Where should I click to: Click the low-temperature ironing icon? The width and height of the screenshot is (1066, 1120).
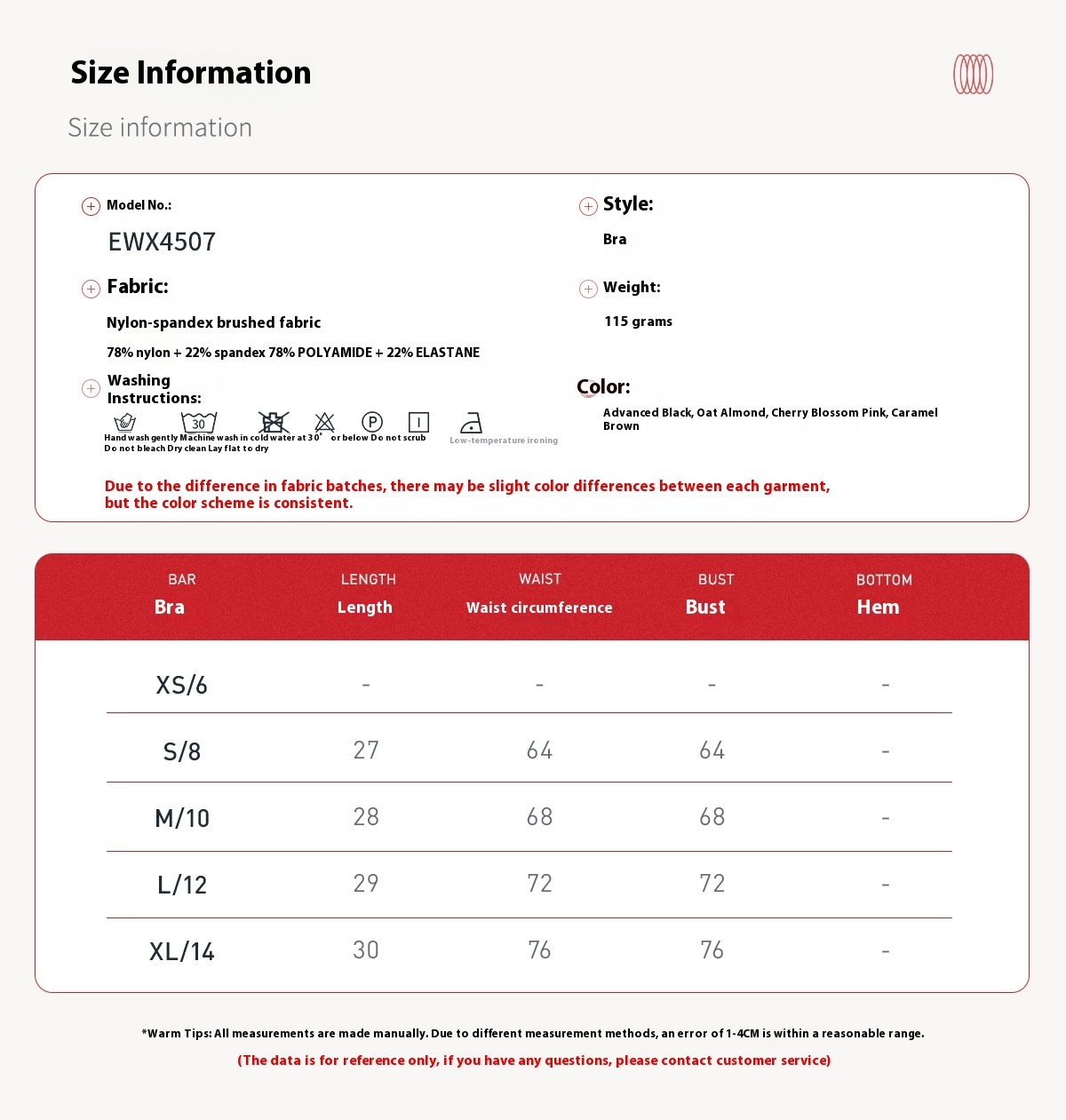(472, 423)
